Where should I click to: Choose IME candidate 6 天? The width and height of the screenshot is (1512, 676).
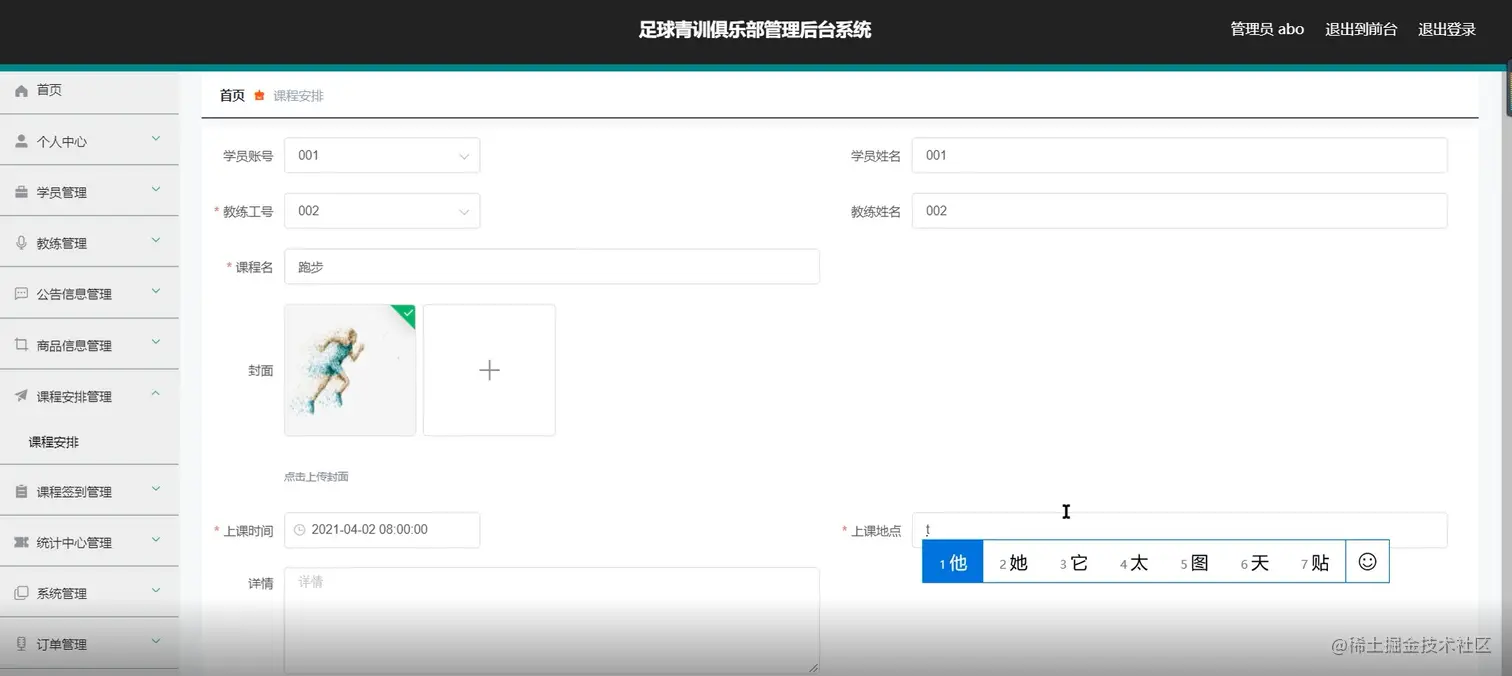[x=1255, y=562]
